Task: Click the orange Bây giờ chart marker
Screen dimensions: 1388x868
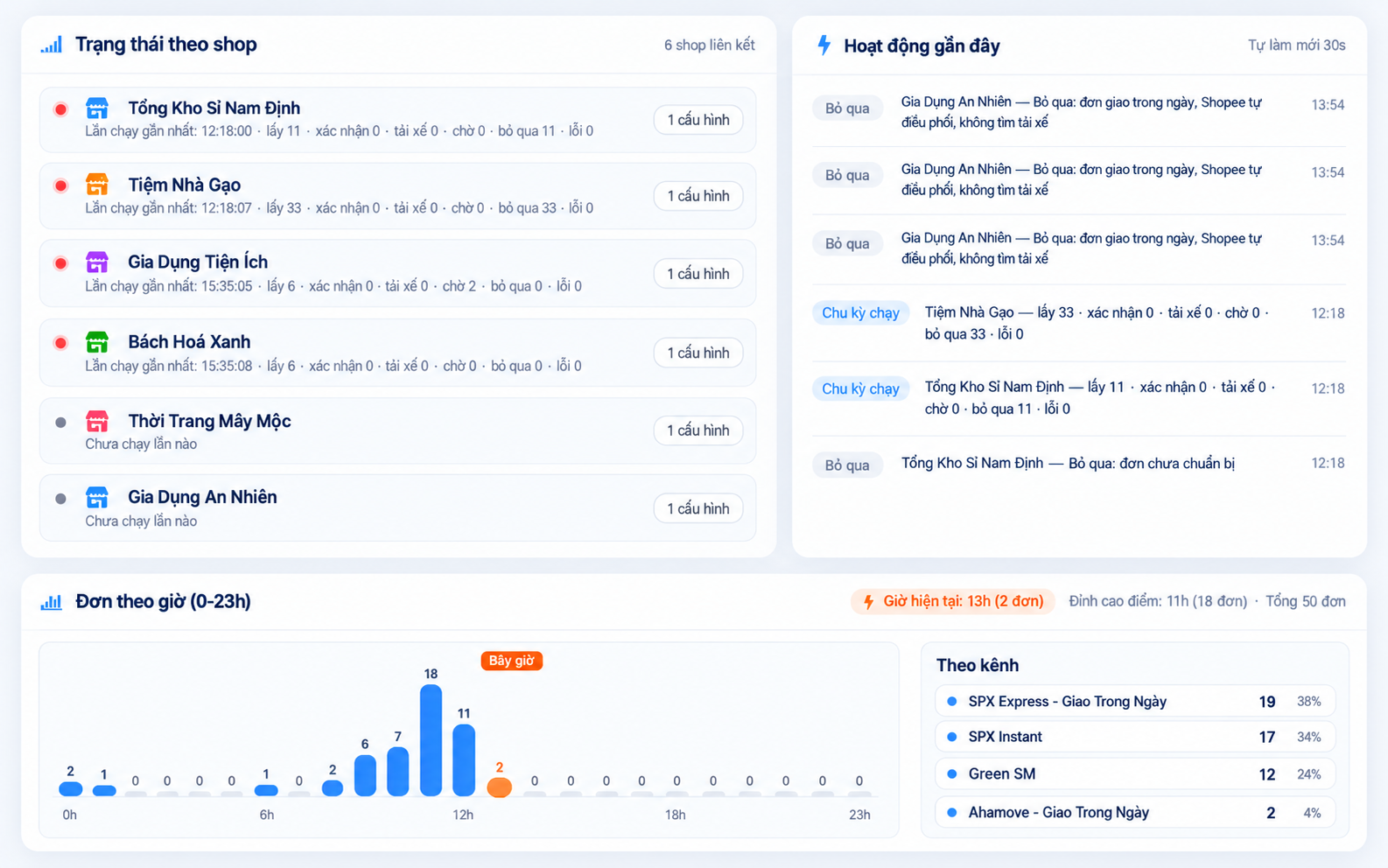Action: 512,661
